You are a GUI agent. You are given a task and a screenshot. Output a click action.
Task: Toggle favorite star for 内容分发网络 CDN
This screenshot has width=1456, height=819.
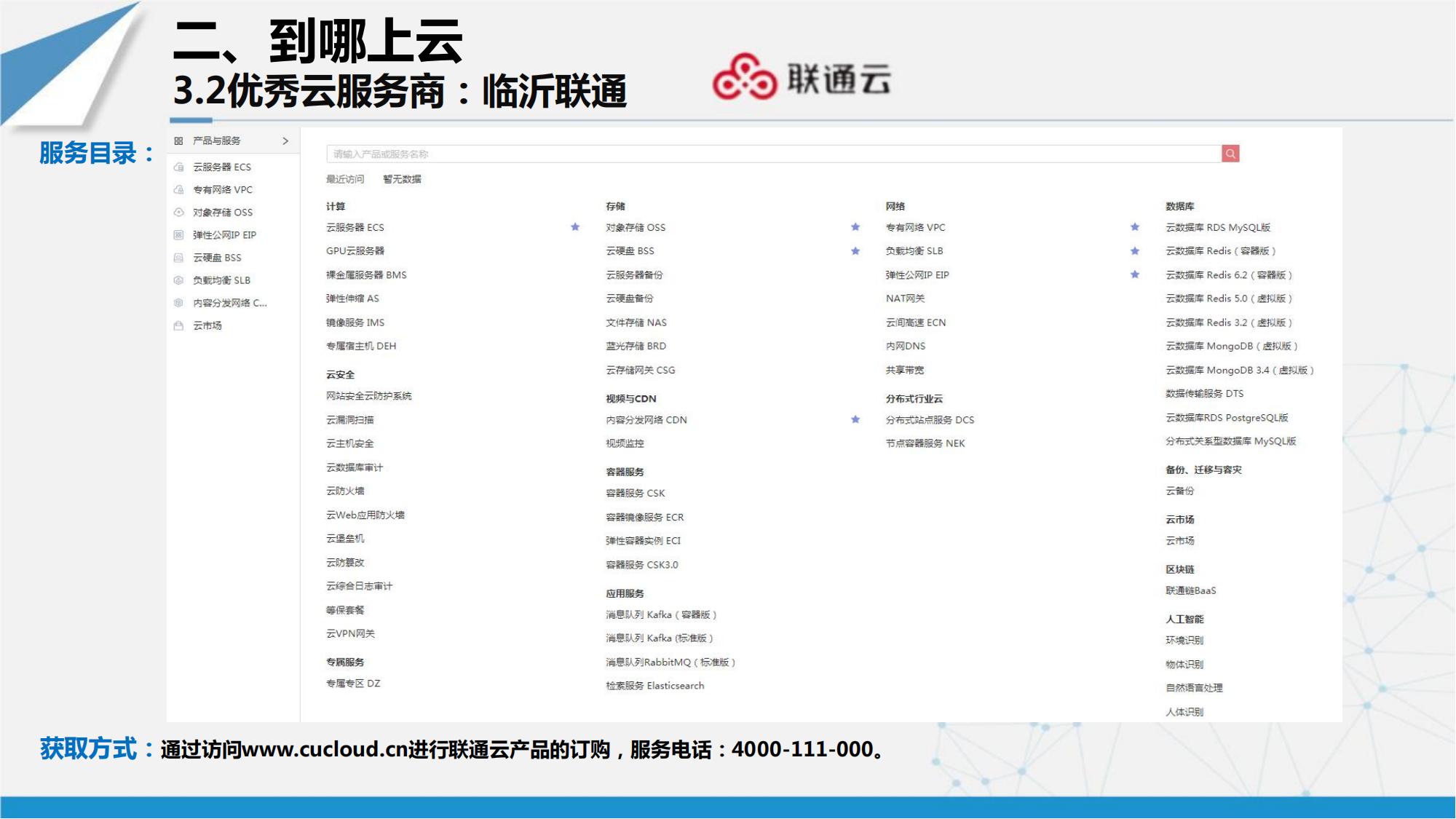pos(855,419)
